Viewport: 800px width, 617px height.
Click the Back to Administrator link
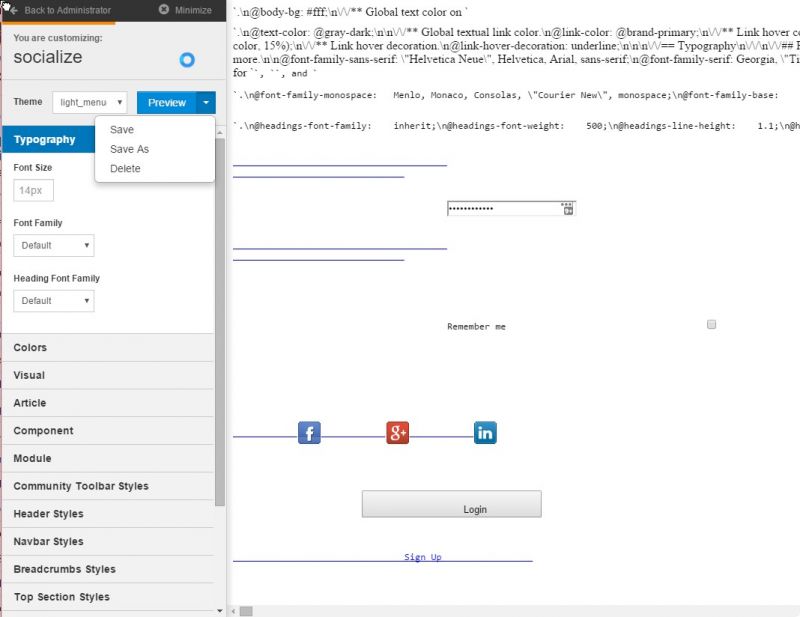pos(67,10)
